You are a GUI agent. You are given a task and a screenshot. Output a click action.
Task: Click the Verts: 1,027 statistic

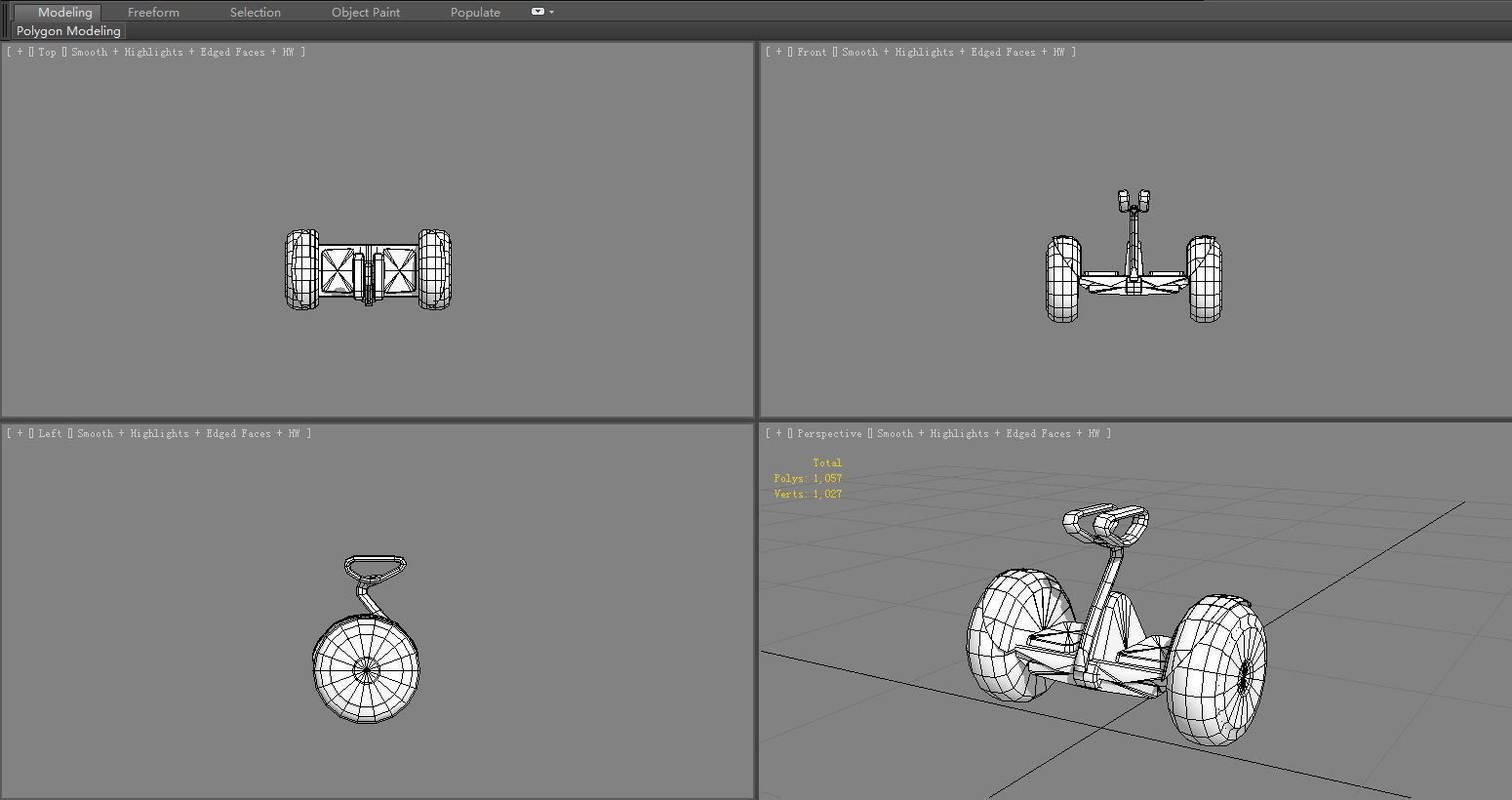tap(808, 495)
